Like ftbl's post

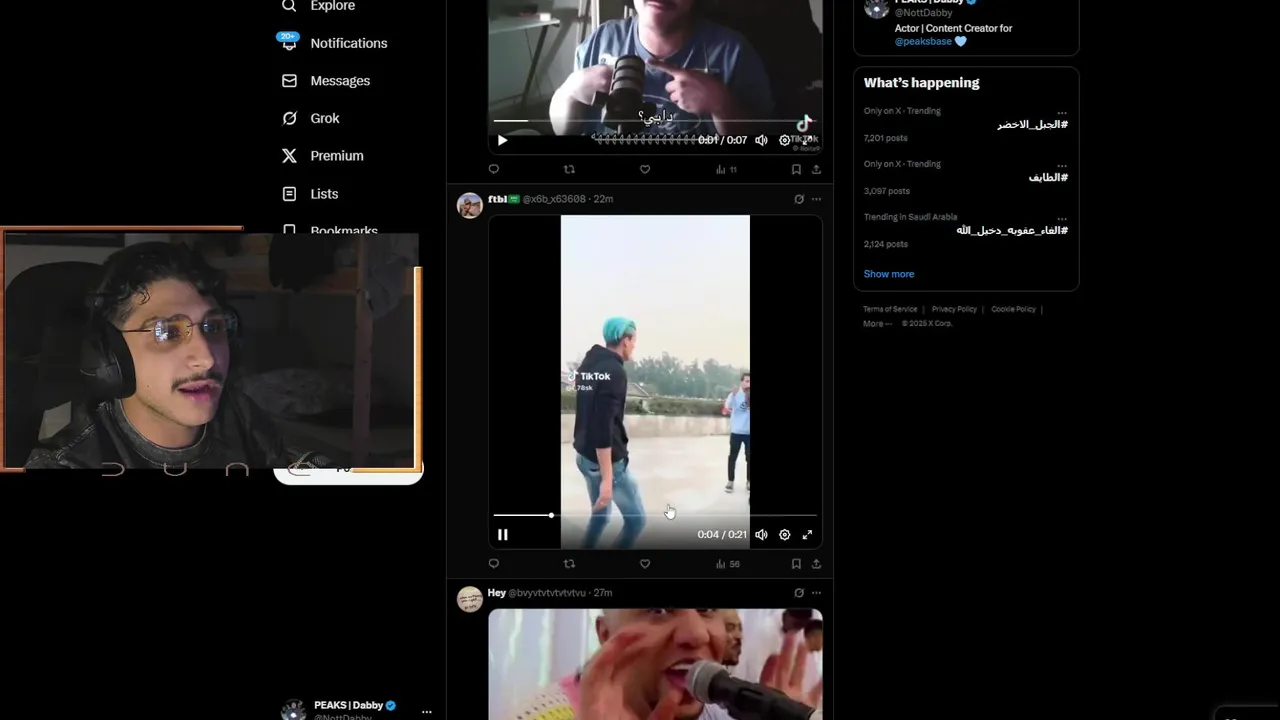645,564
